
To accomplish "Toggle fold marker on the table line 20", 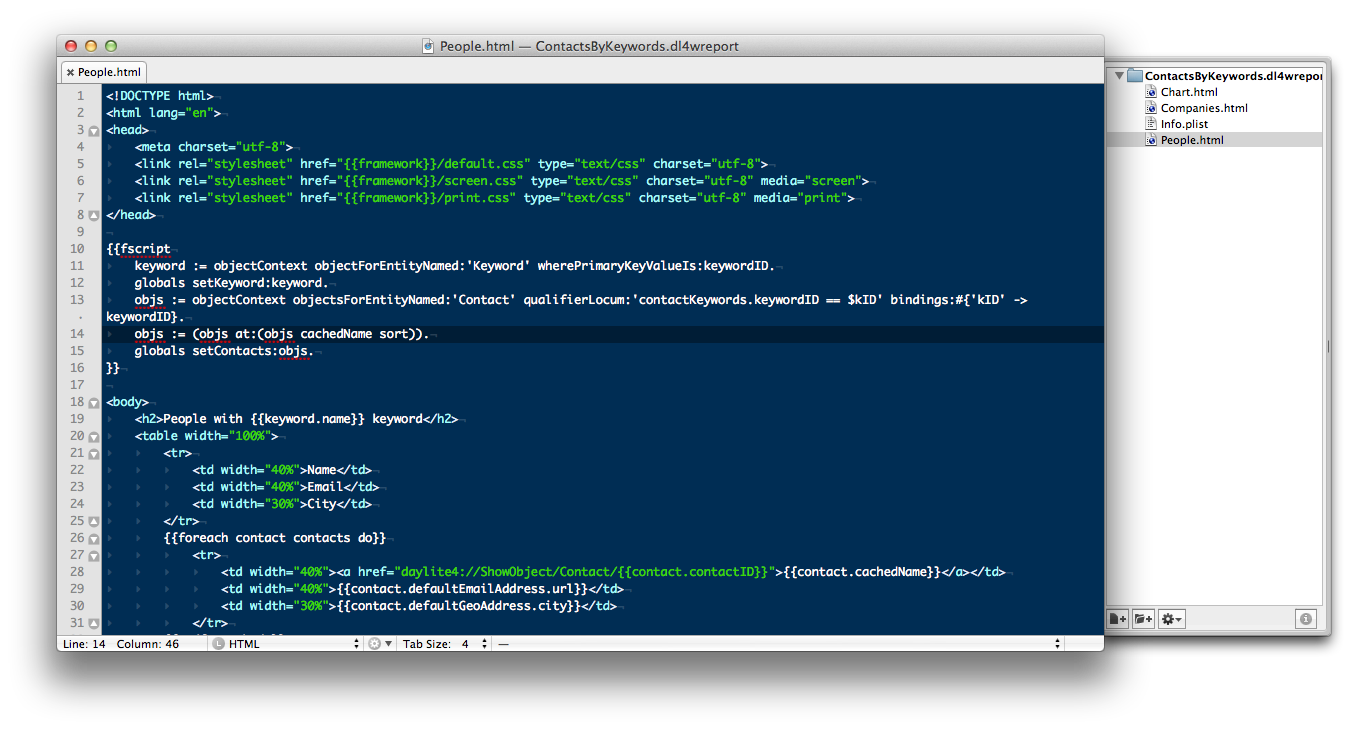I will point(93,437).
